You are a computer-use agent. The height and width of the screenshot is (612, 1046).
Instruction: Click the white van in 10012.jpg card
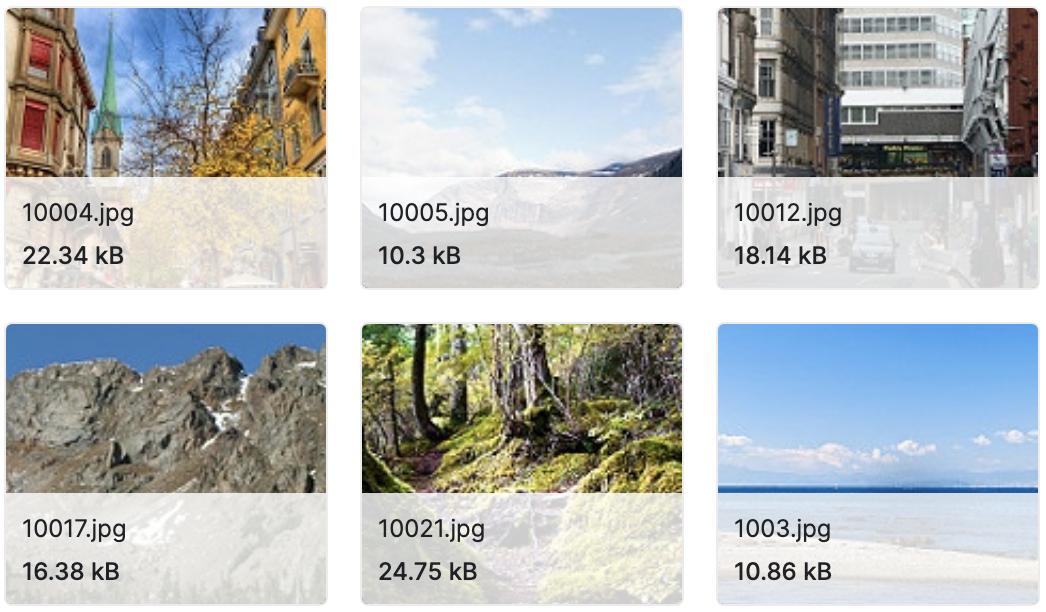(x=873, y=247)
